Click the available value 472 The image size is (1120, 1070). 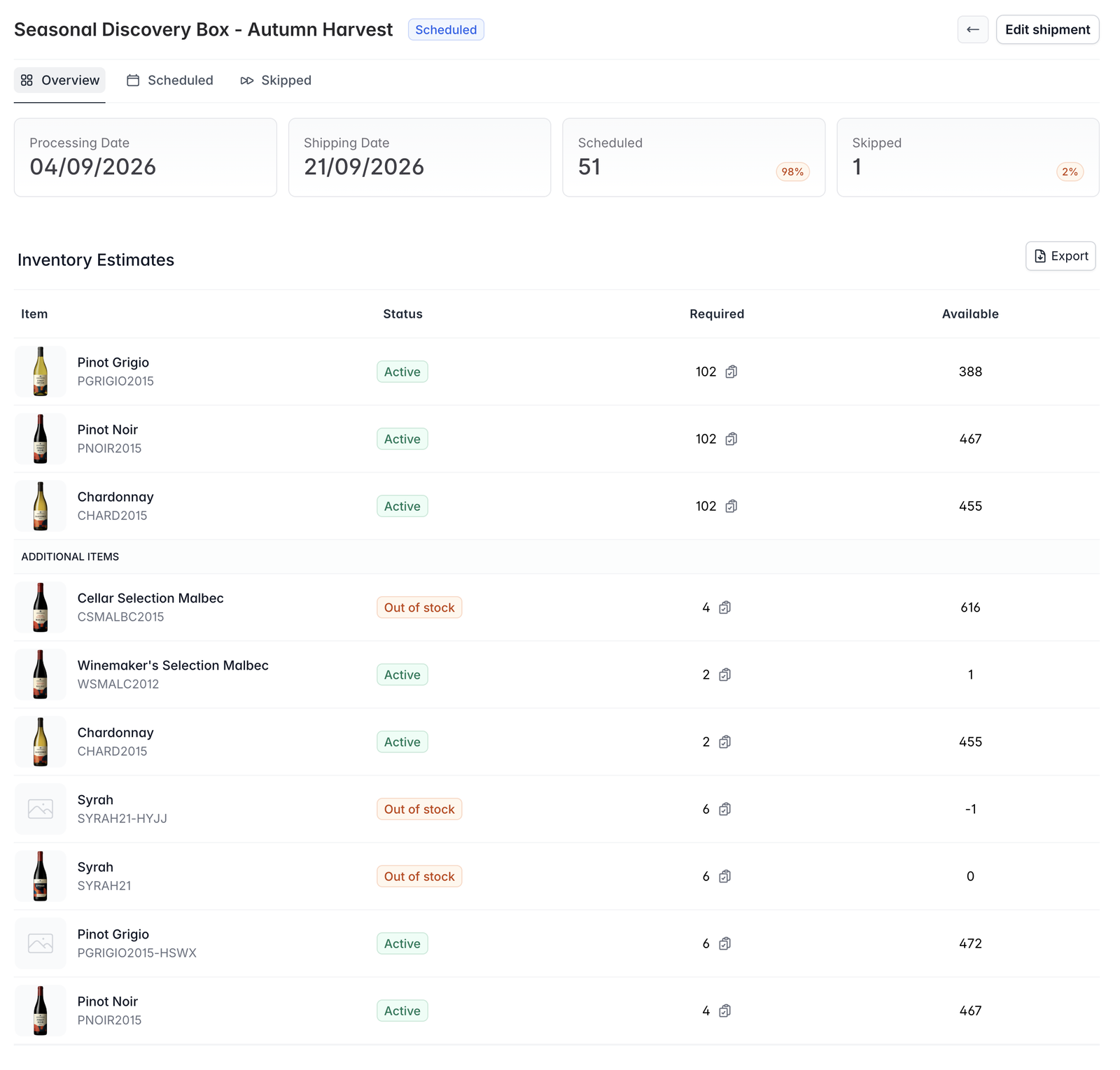[970, 943]
